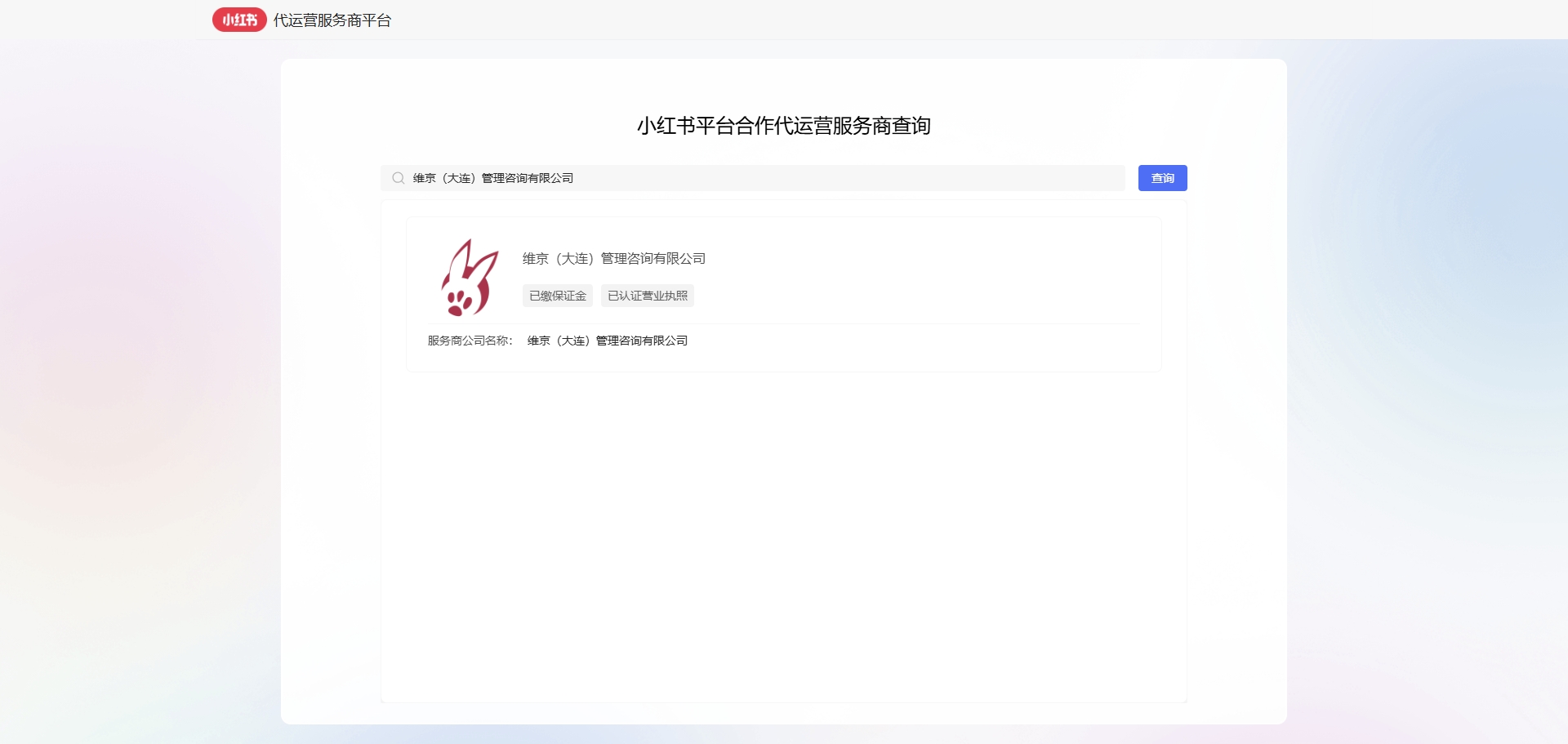1568x744 pixels.
Task: Focus the company name search field
Action: [x=752, y=178]
